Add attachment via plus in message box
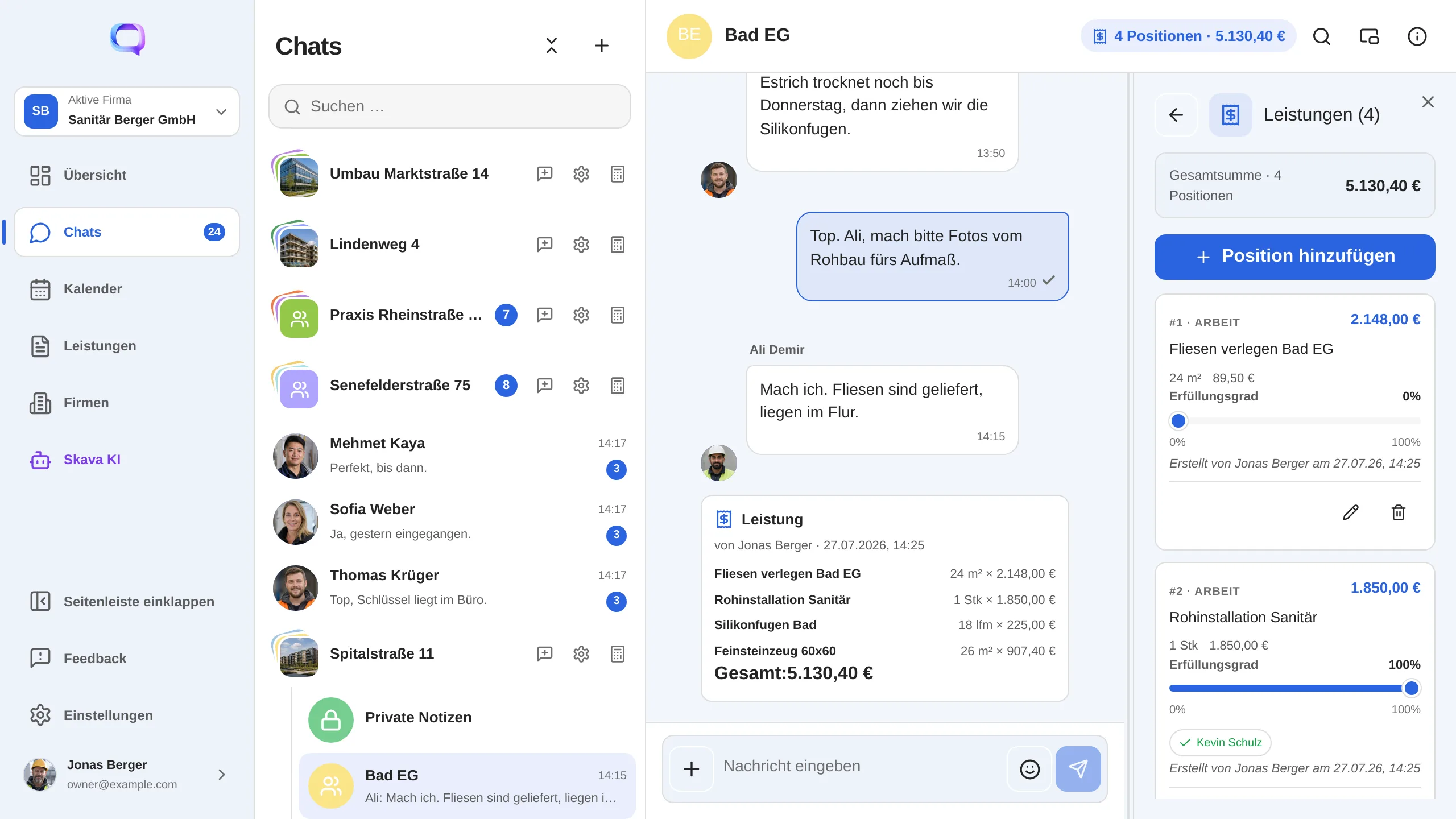The width and height of the screenshot is (1456, 819). click(691, 769)
